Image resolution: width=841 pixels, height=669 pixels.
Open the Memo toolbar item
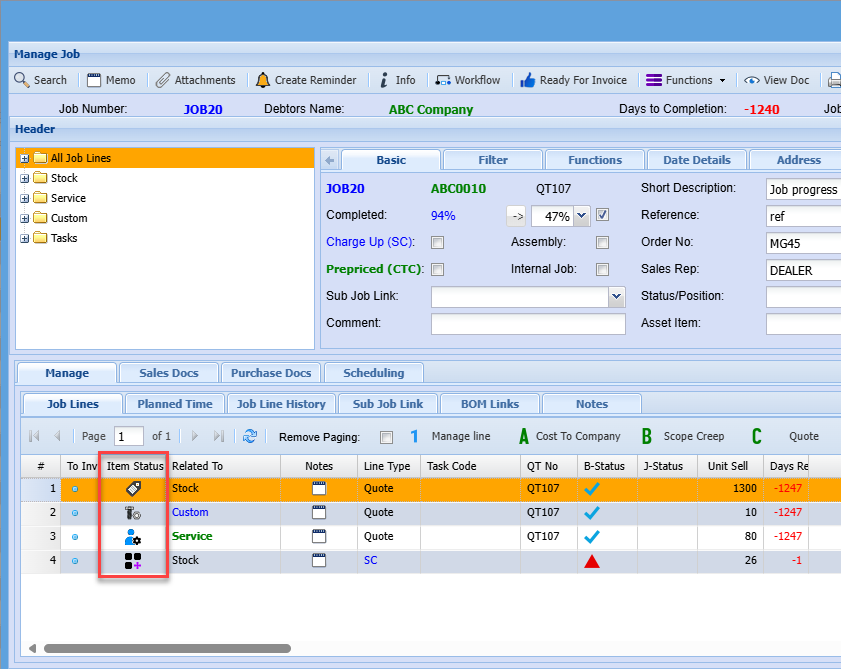[111, 80]
